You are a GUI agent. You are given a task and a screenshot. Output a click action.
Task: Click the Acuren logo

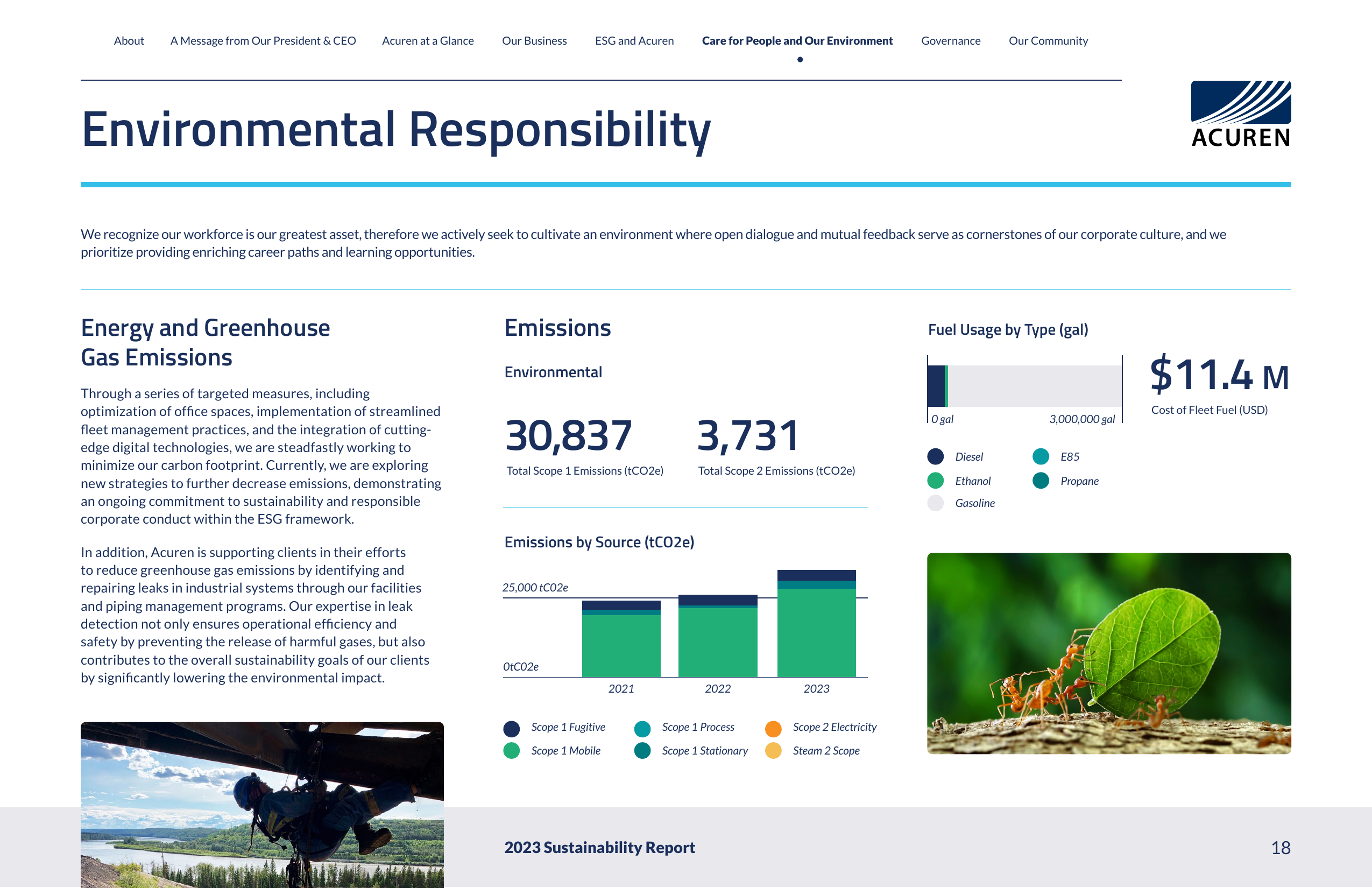[x=1241, y=114]
